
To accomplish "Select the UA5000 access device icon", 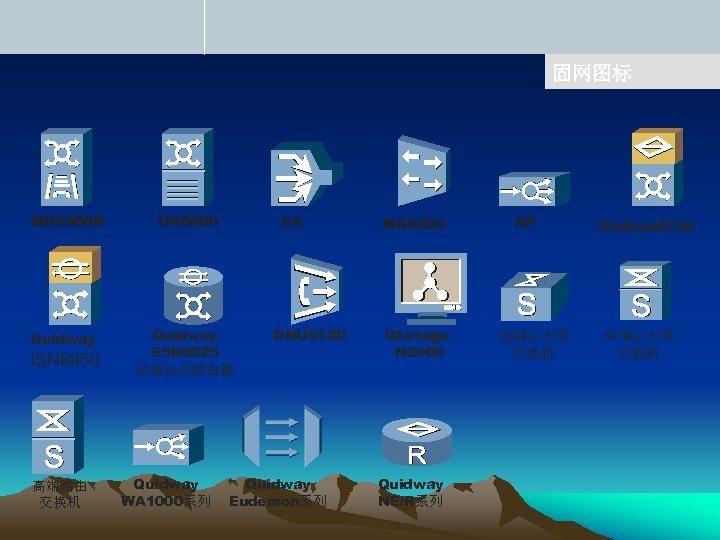I will tap(187, 167).
